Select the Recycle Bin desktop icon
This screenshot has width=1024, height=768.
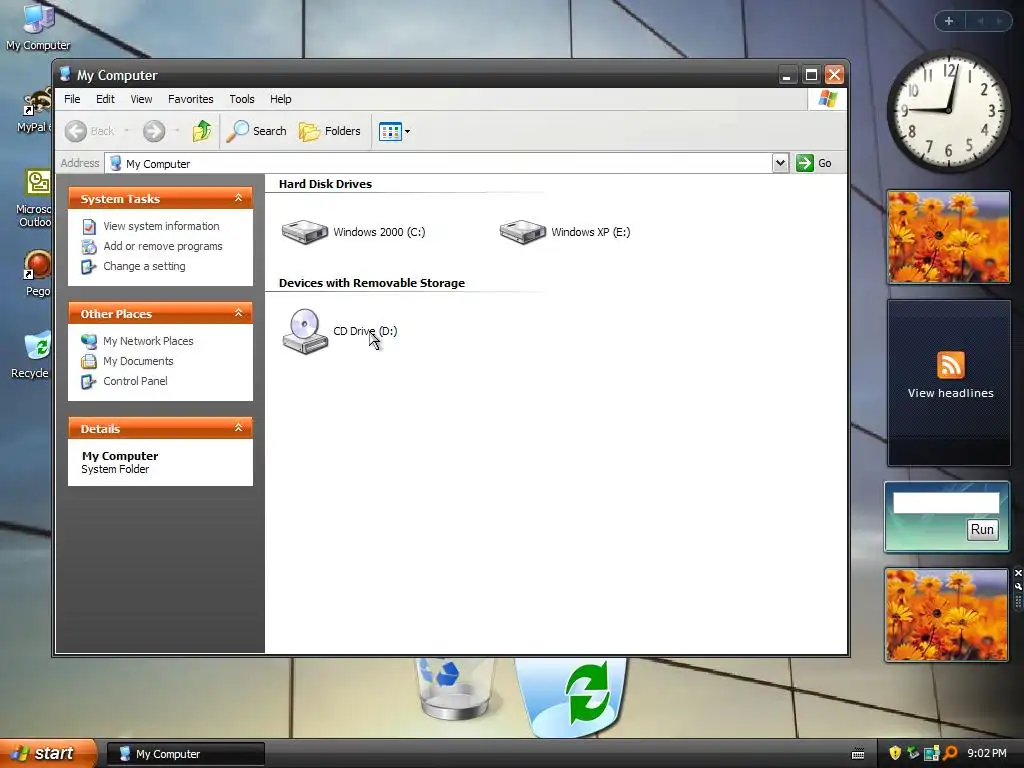[31, 356]
